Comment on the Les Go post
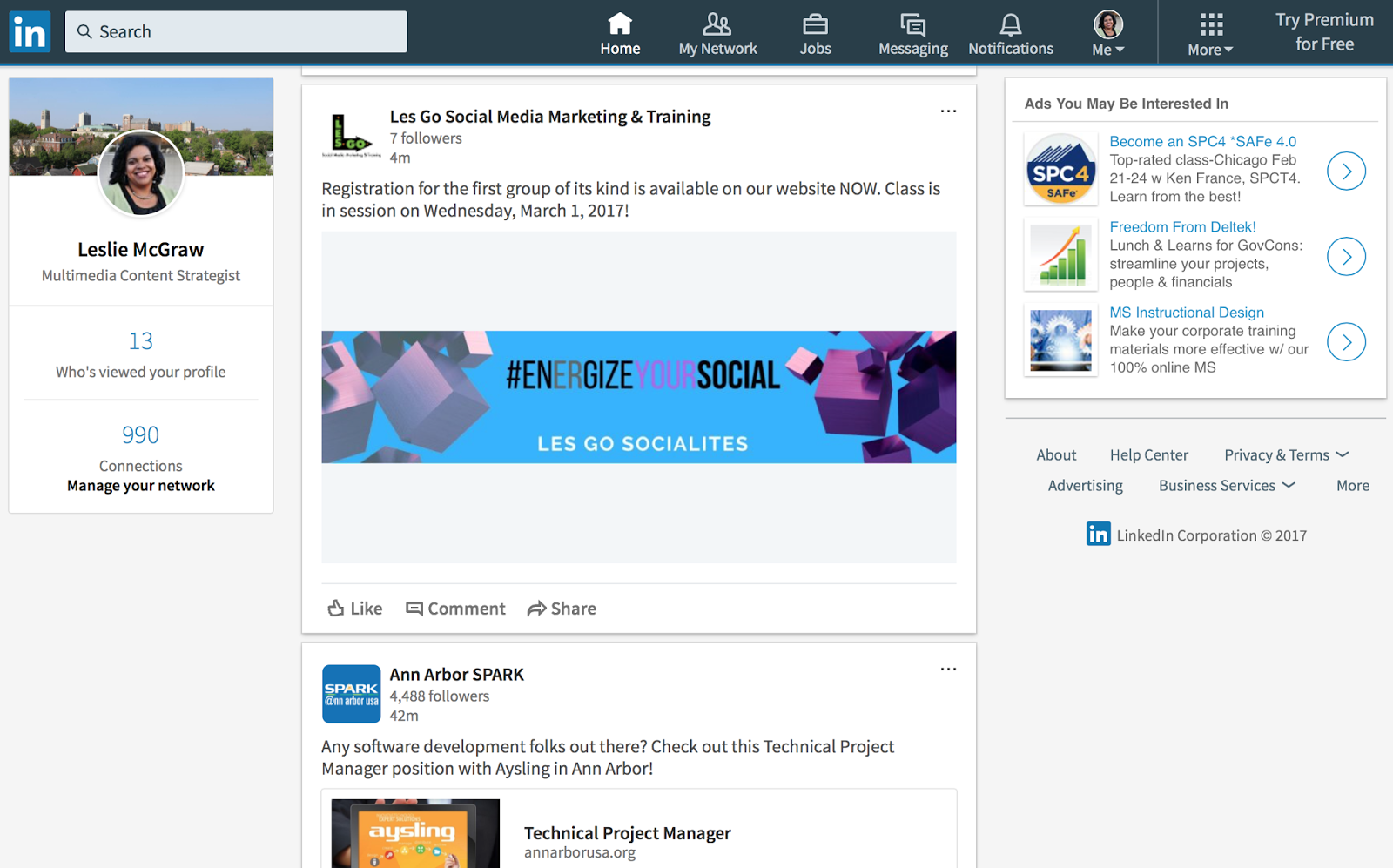Viewport: 1393px width, 868px height. [x=455, y=608]
